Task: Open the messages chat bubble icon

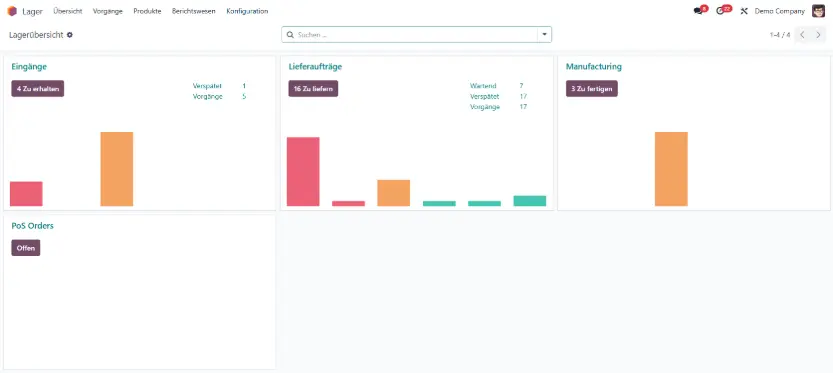Action: 698,11
